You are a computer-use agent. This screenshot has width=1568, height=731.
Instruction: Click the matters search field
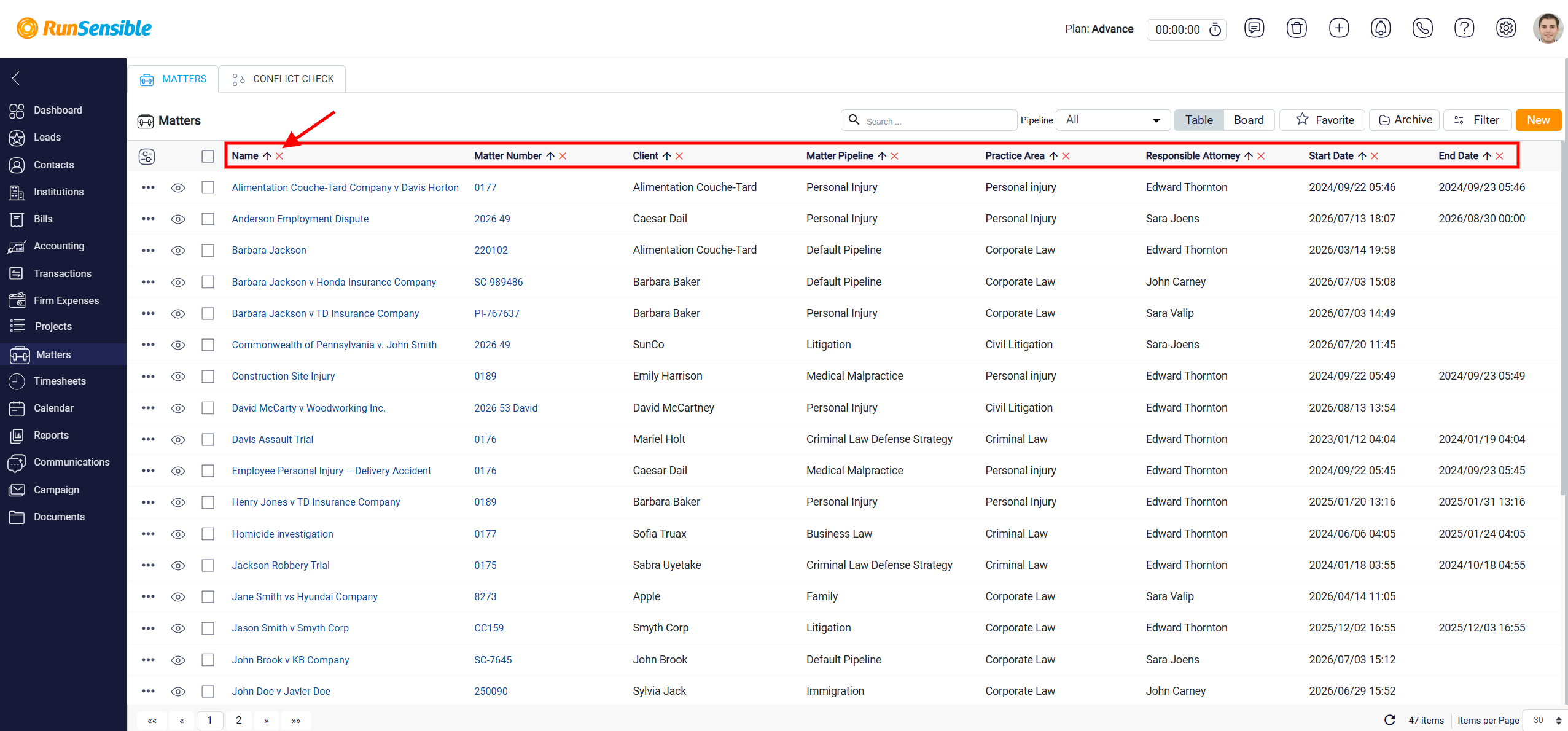tap(928, 120)
